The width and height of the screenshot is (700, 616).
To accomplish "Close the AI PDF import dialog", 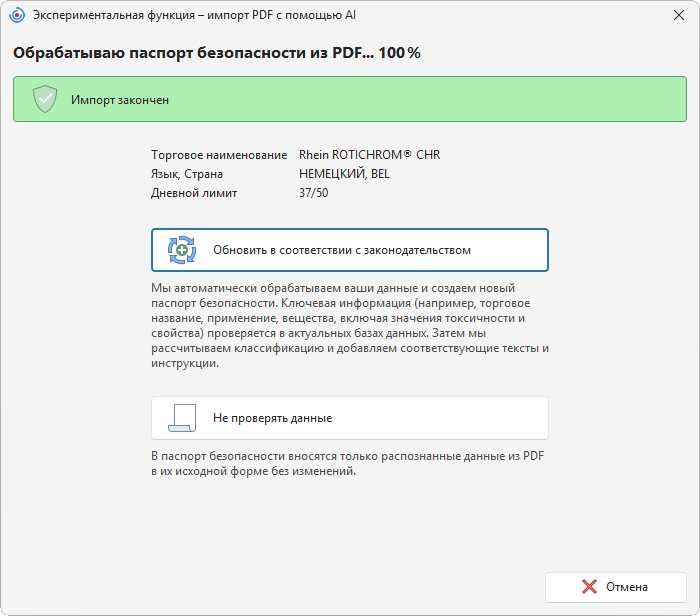I will coord(679,15).
